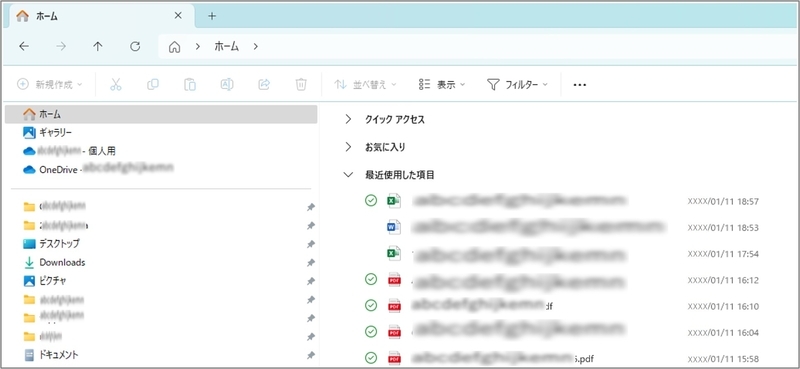Open the 表示 view dropdown

441,85
